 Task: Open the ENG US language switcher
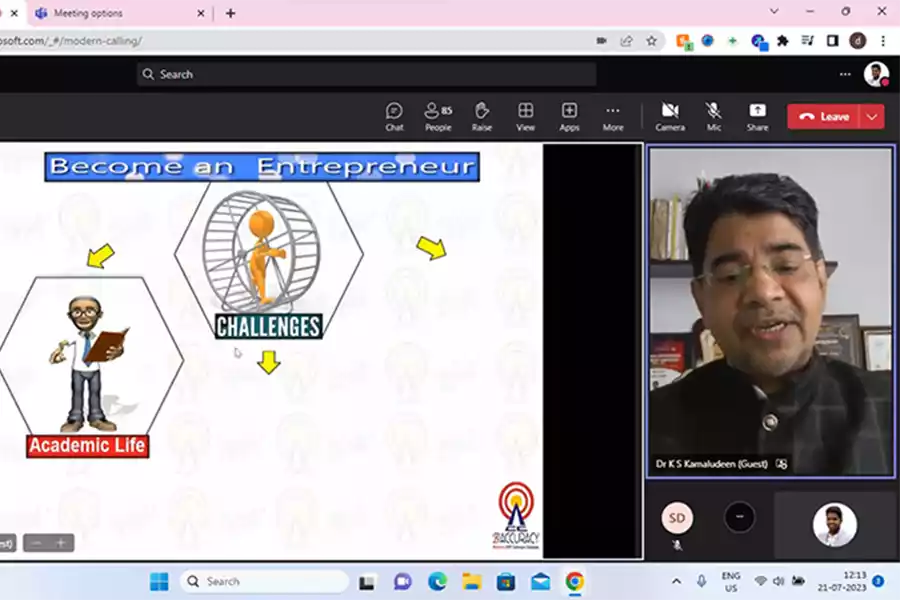coord(731,582)
